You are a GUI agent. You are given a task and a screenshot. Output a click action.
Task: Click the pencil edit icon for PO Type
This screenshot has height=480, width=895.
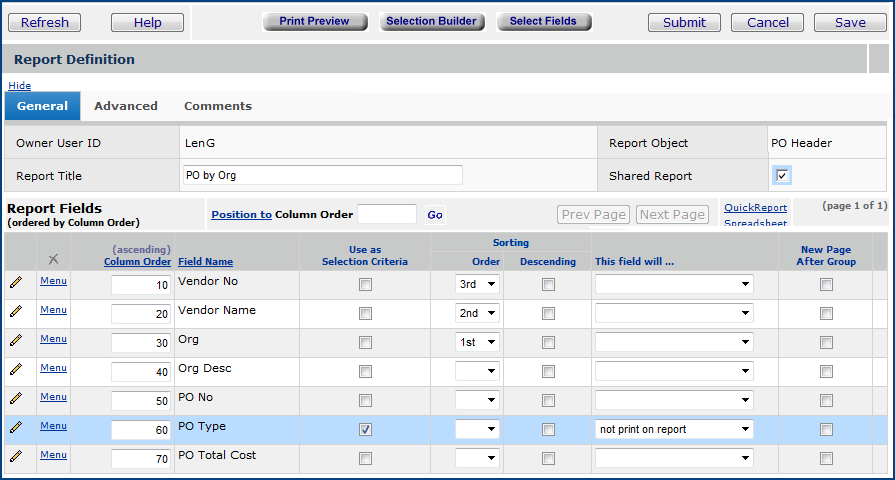pyautogui.click(x=16, y=428)
